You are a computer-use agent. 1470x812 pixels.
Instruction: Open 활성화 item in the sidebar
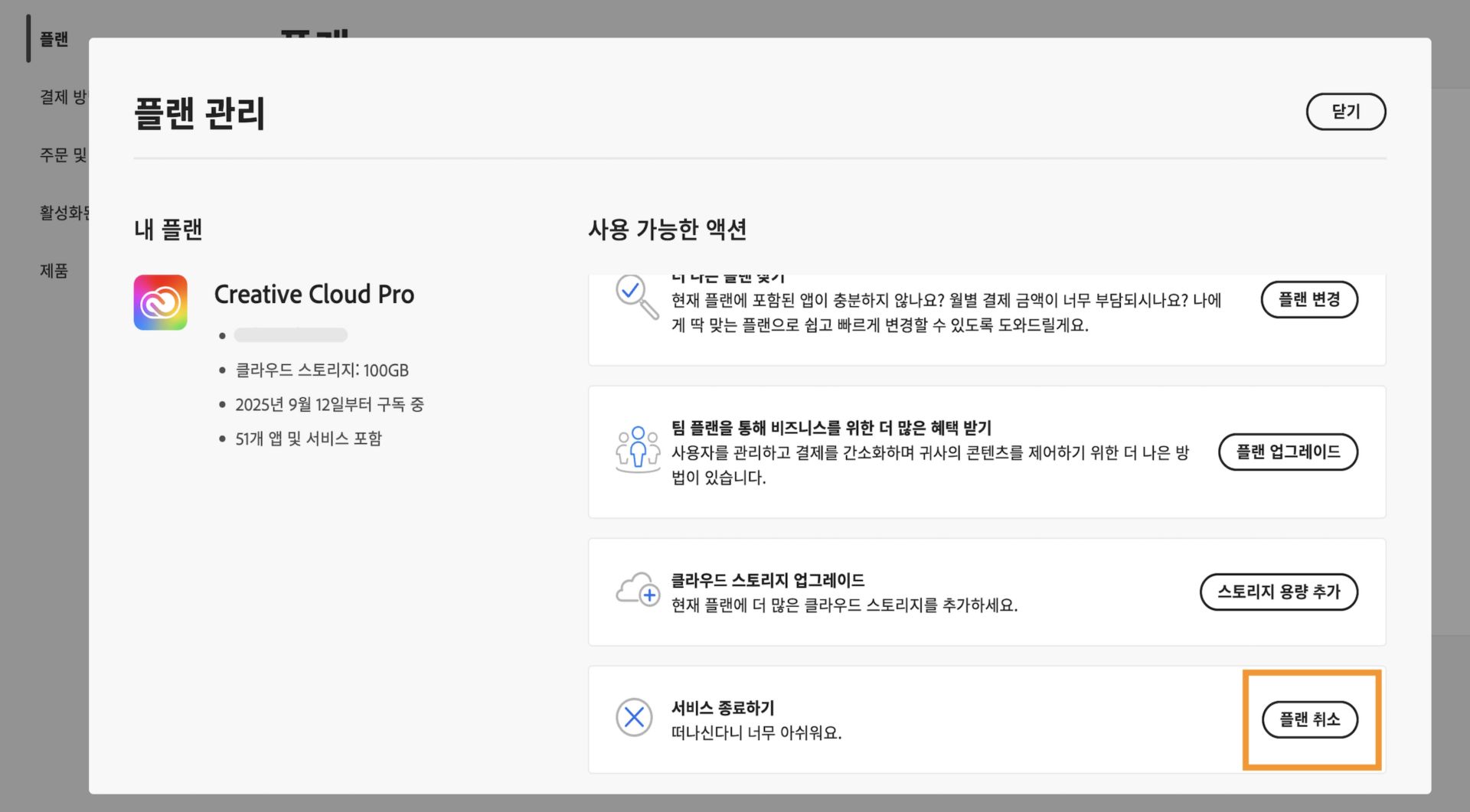coord(64,212)
